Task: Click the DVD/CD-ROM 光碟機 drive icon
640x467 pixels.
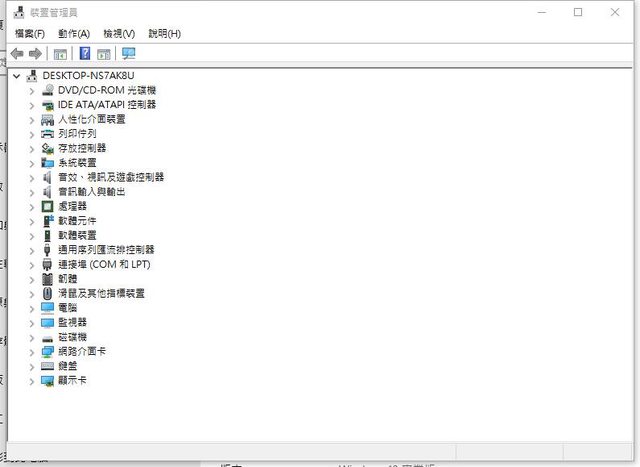Action: click(x=47, y=90)
